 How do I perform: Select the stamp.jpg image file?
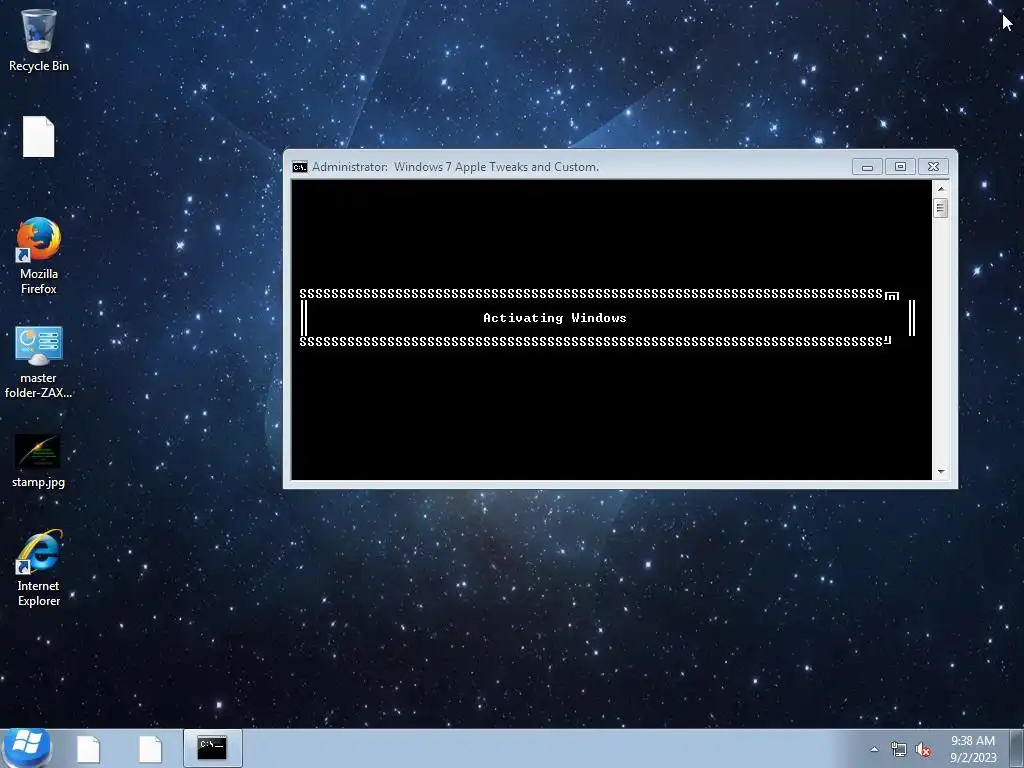click(39, 461)
